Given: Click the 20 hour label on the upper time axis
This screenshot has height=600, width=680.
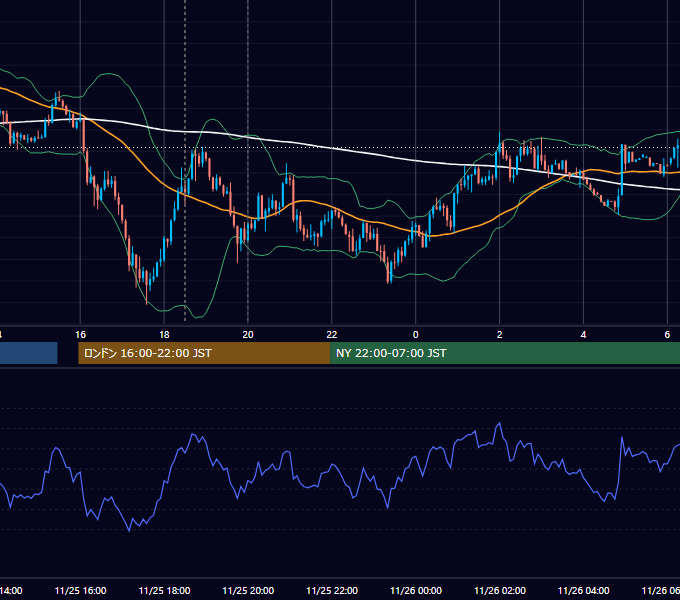Looking at the screenshot, I should [248, 335].
